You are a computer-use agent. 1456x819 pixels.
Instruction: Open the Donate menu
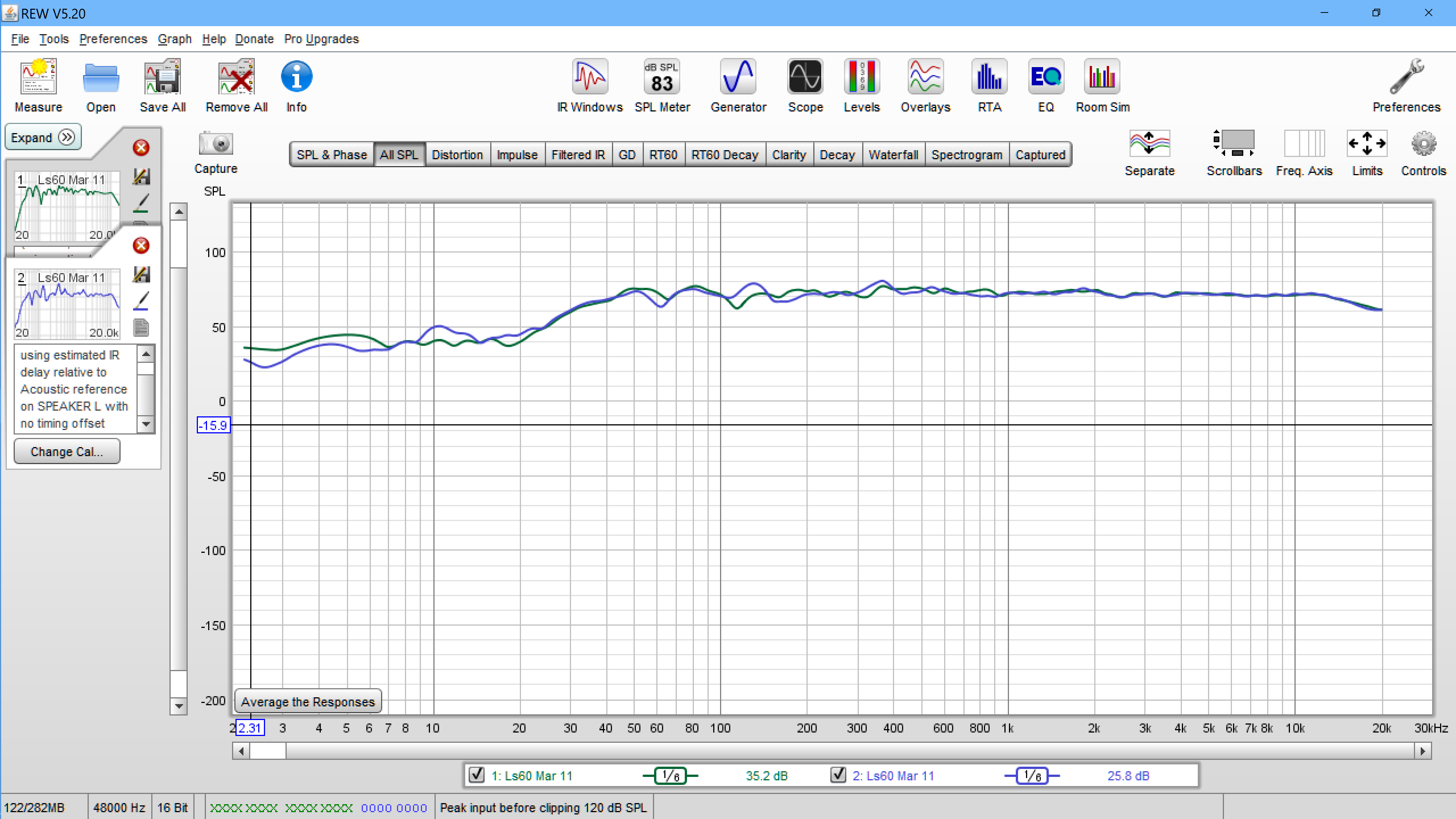tap(254, 39)
